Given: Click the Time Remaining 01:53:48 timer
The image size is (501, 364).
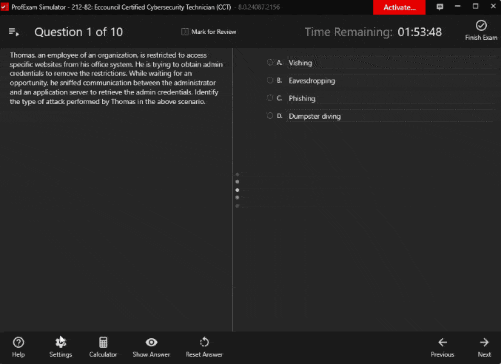Looking at the screenshot, I should pyautogui.click(x=373, y=32).
